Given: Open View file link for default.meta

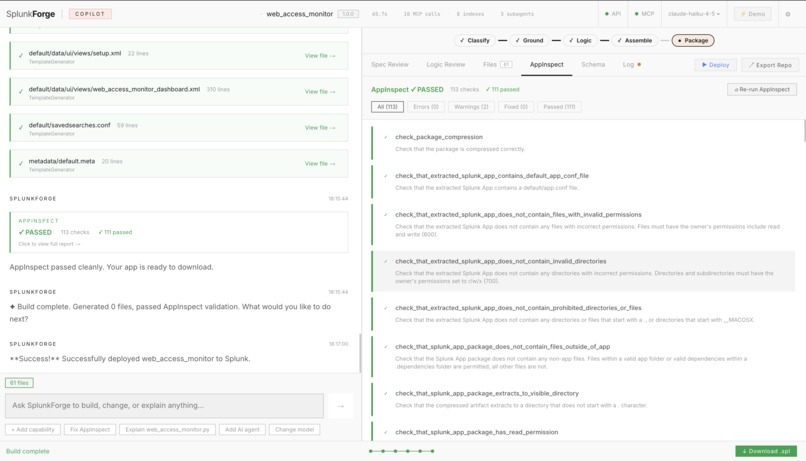Looking at the screenshot, I should coord(320,163).
